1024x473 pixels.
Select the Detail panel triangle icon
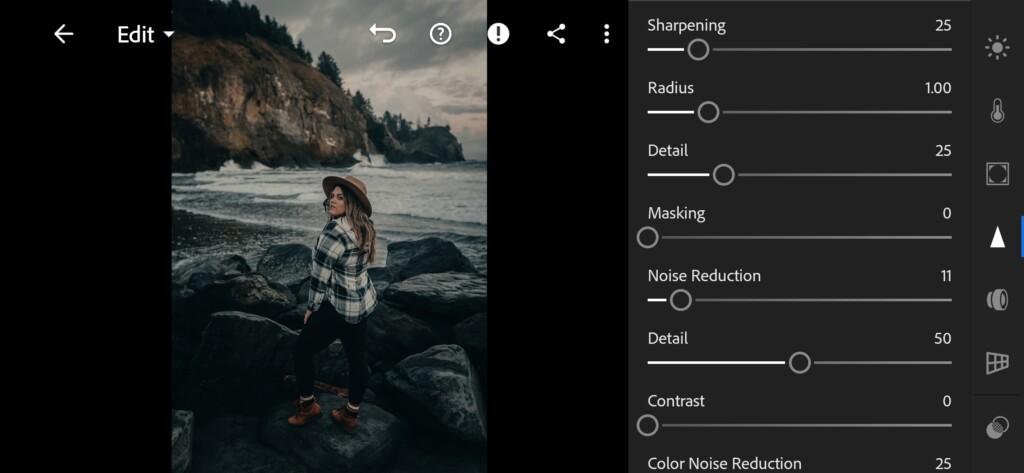997,237
